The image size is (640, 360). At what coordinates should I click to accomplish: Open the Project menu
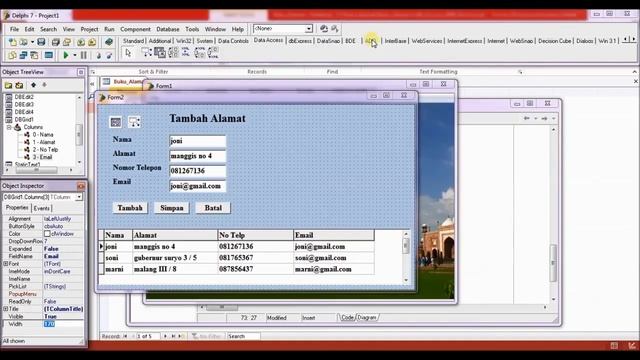tap(89, 29)
